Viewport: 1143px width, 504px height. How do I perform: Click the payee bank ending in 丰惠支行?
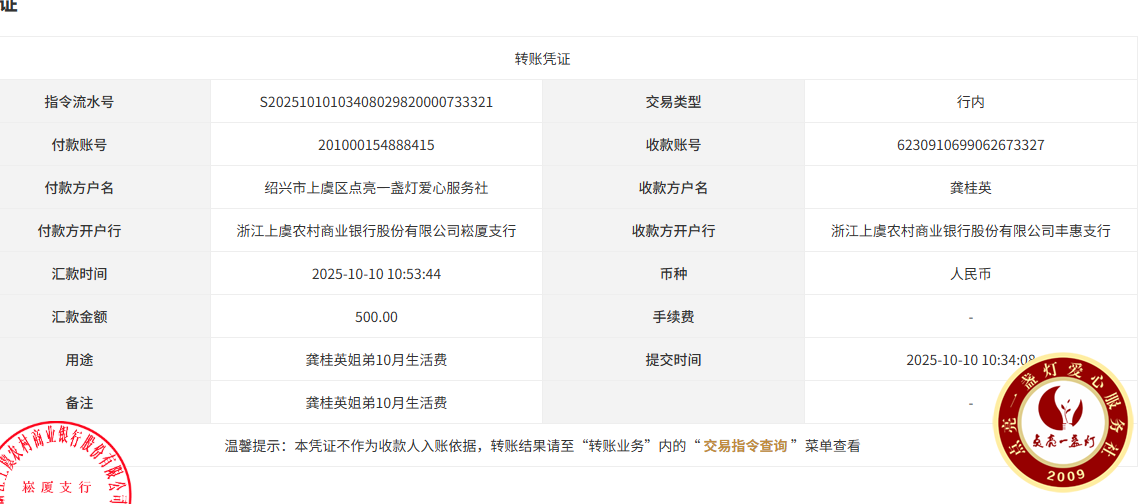(970, 231)
